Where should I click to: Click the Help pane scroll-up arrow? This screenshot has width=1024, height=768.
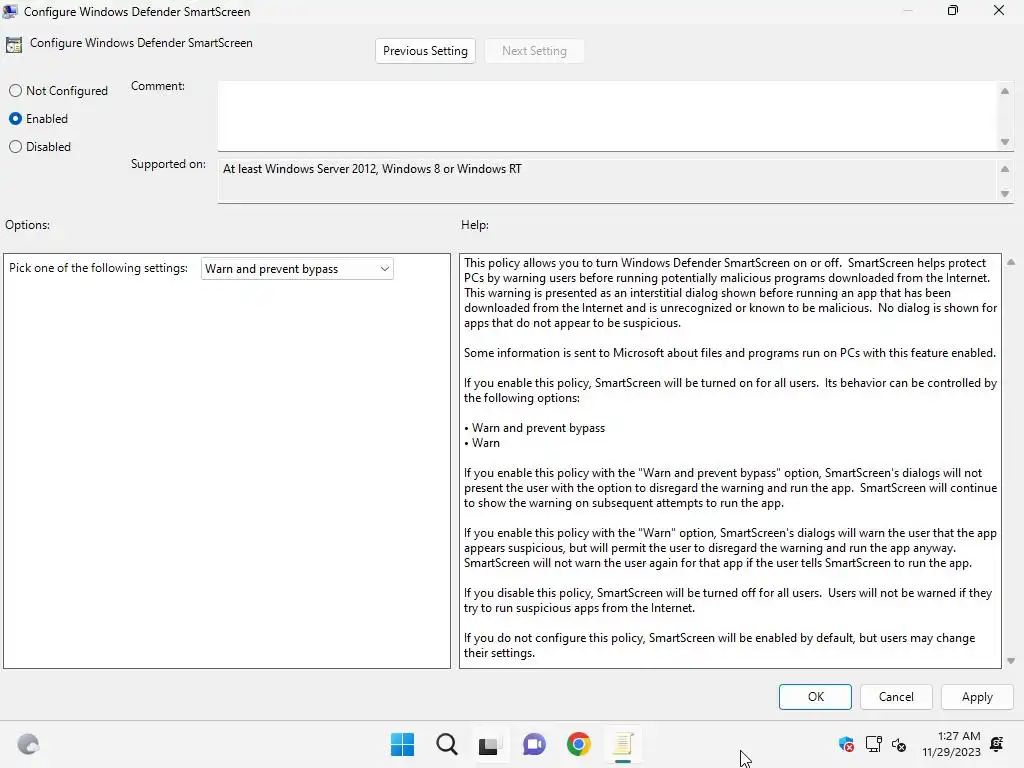click(1011, 263)
